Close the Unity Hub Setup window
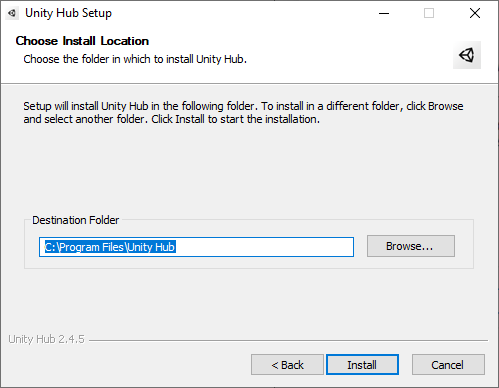The image size is (499, 388). tap(475, 13)
